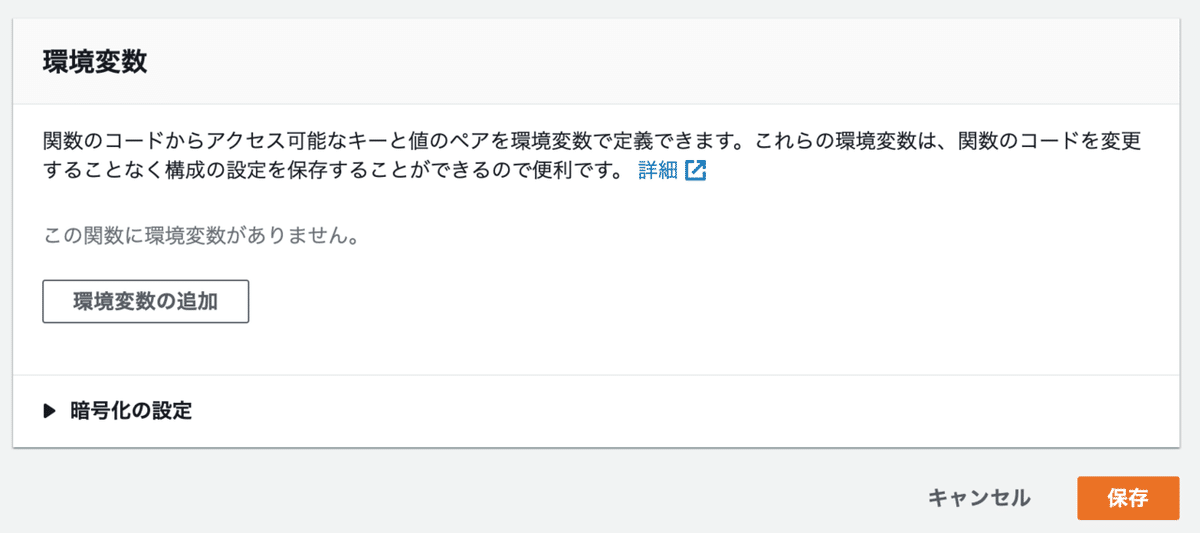Click the word 設定 in 暗号化の設定
This screenshot has width=1200, height=533.
point(170,411)
